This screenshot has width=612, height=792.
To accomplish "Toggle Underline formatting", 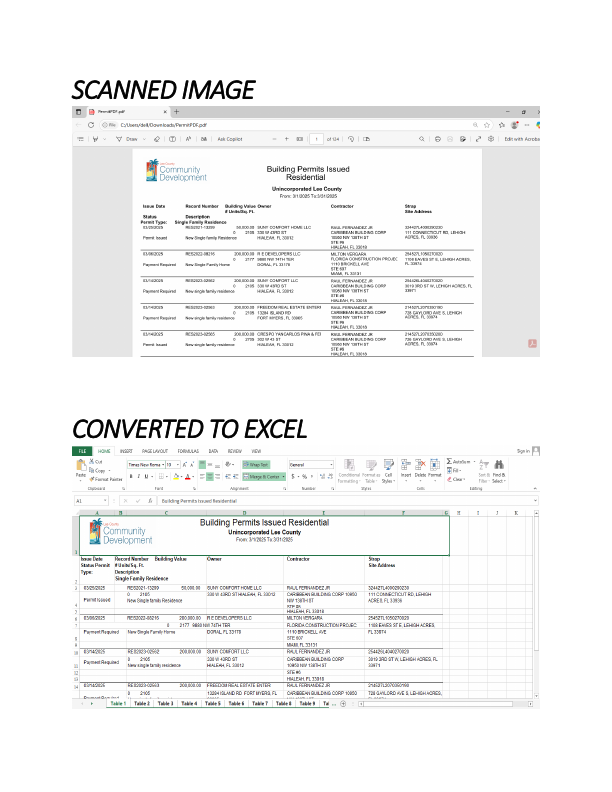I will tap(146, 476).
